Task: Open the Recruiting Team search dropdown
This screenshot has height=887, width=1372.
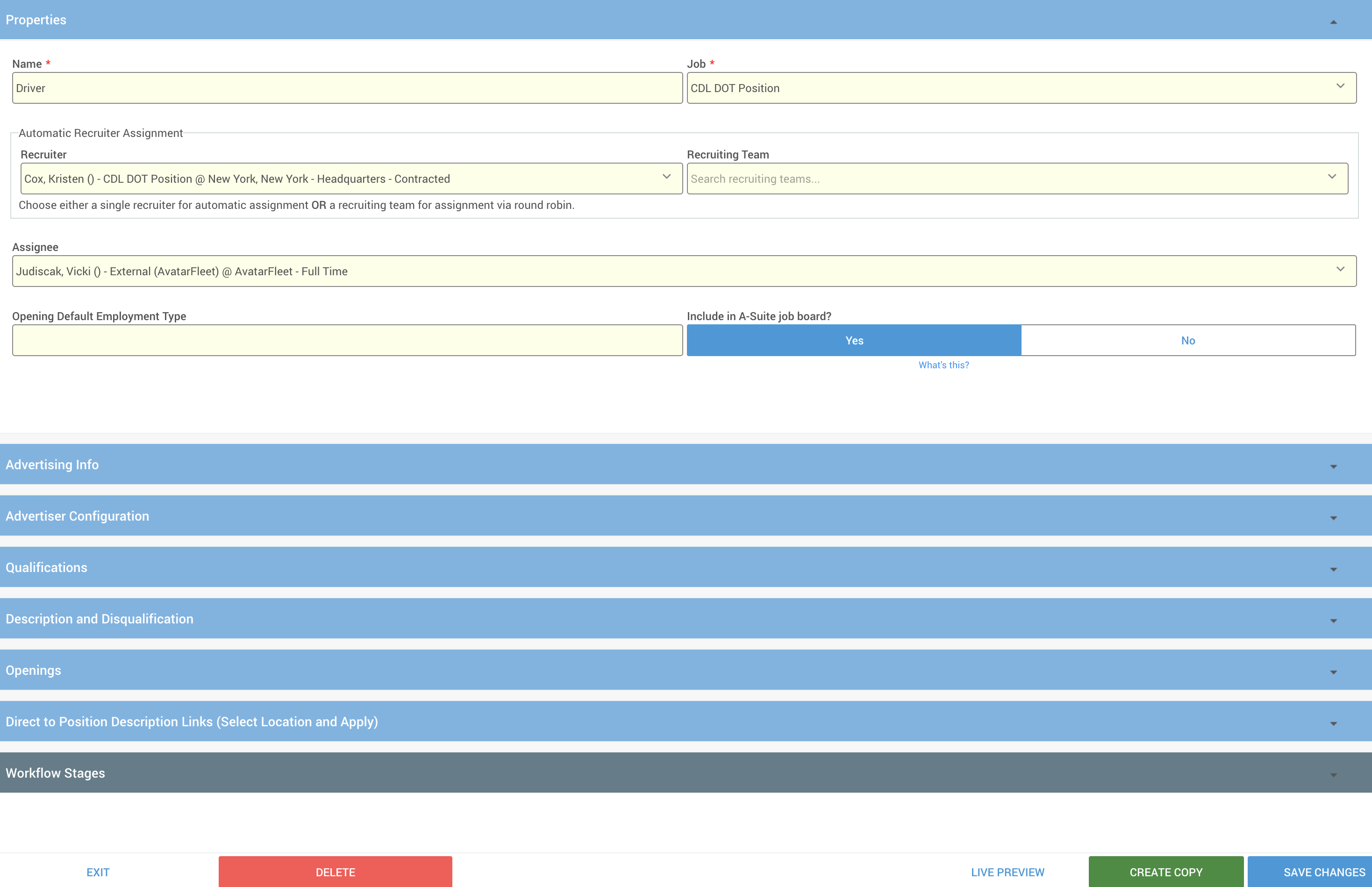Action: (1017, 179)
